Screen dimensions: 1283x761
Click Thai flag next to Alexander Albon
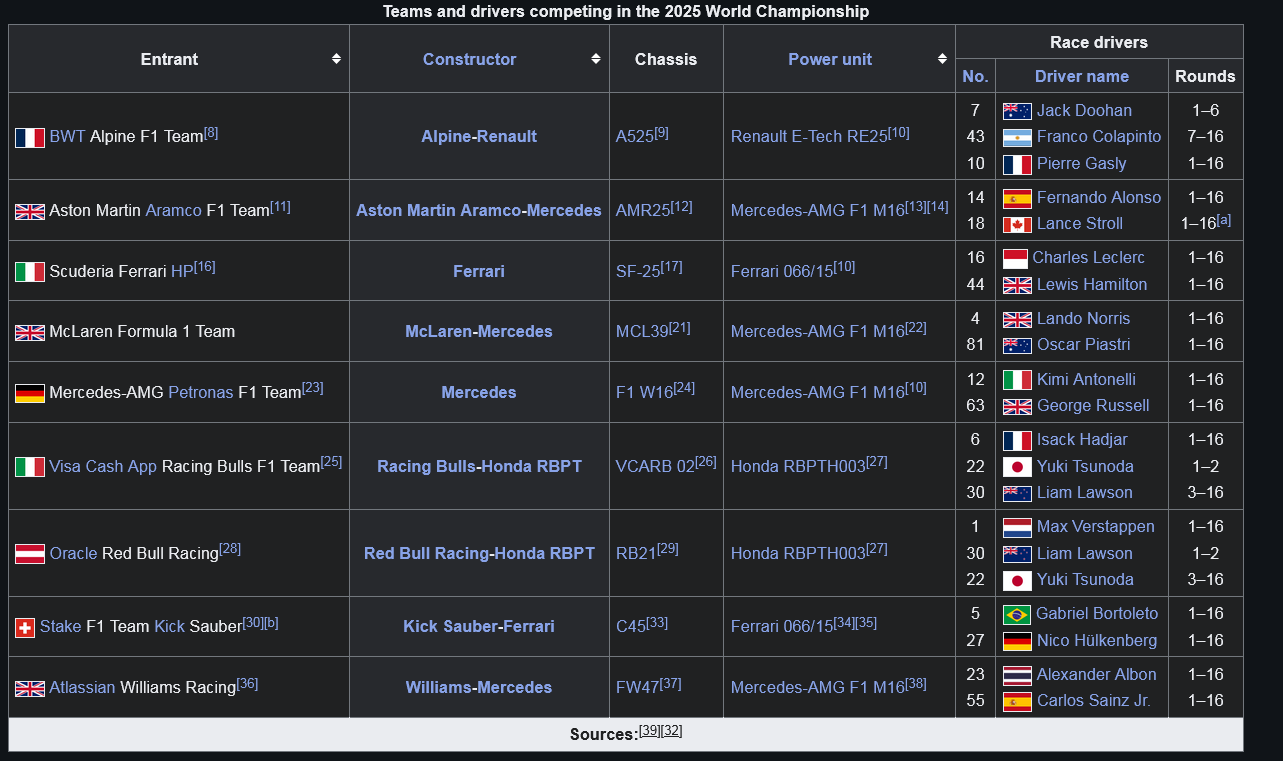pyautogui.click(x=1017, y=675)
